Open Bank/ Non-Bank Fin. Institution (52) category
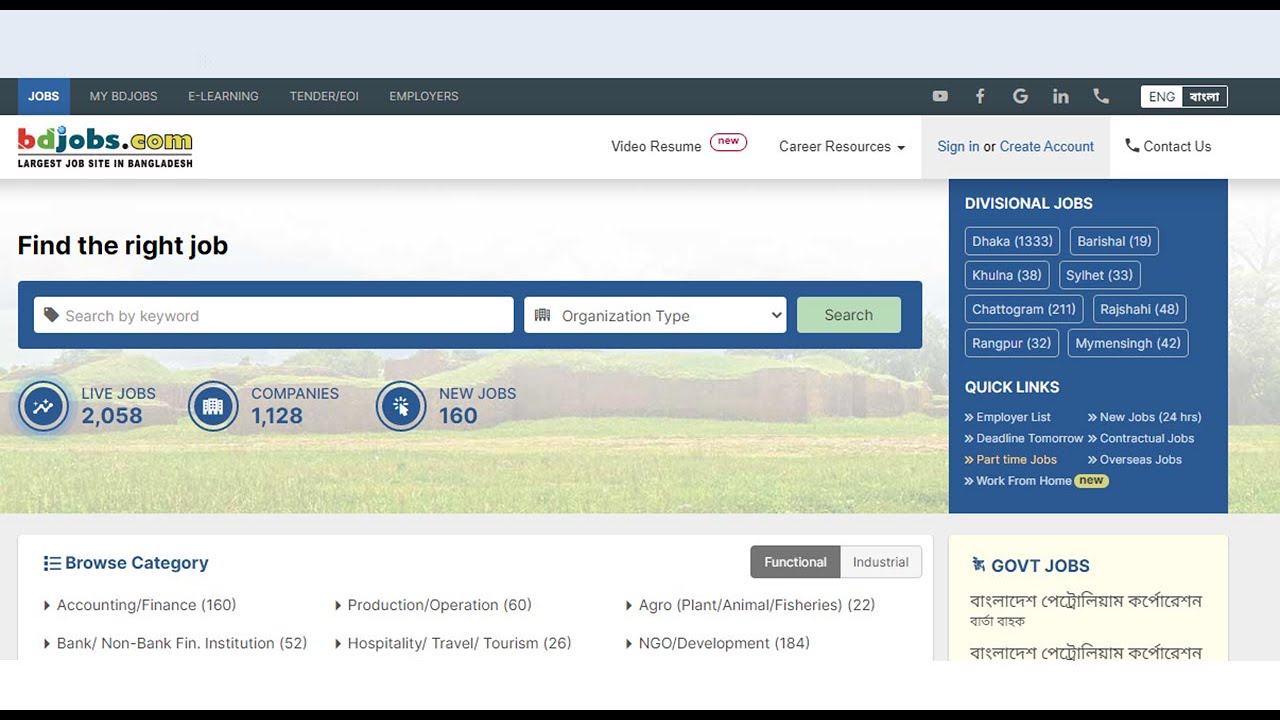Image resolution: width=1280 pixels, height=720 pixels. point(182,643)
